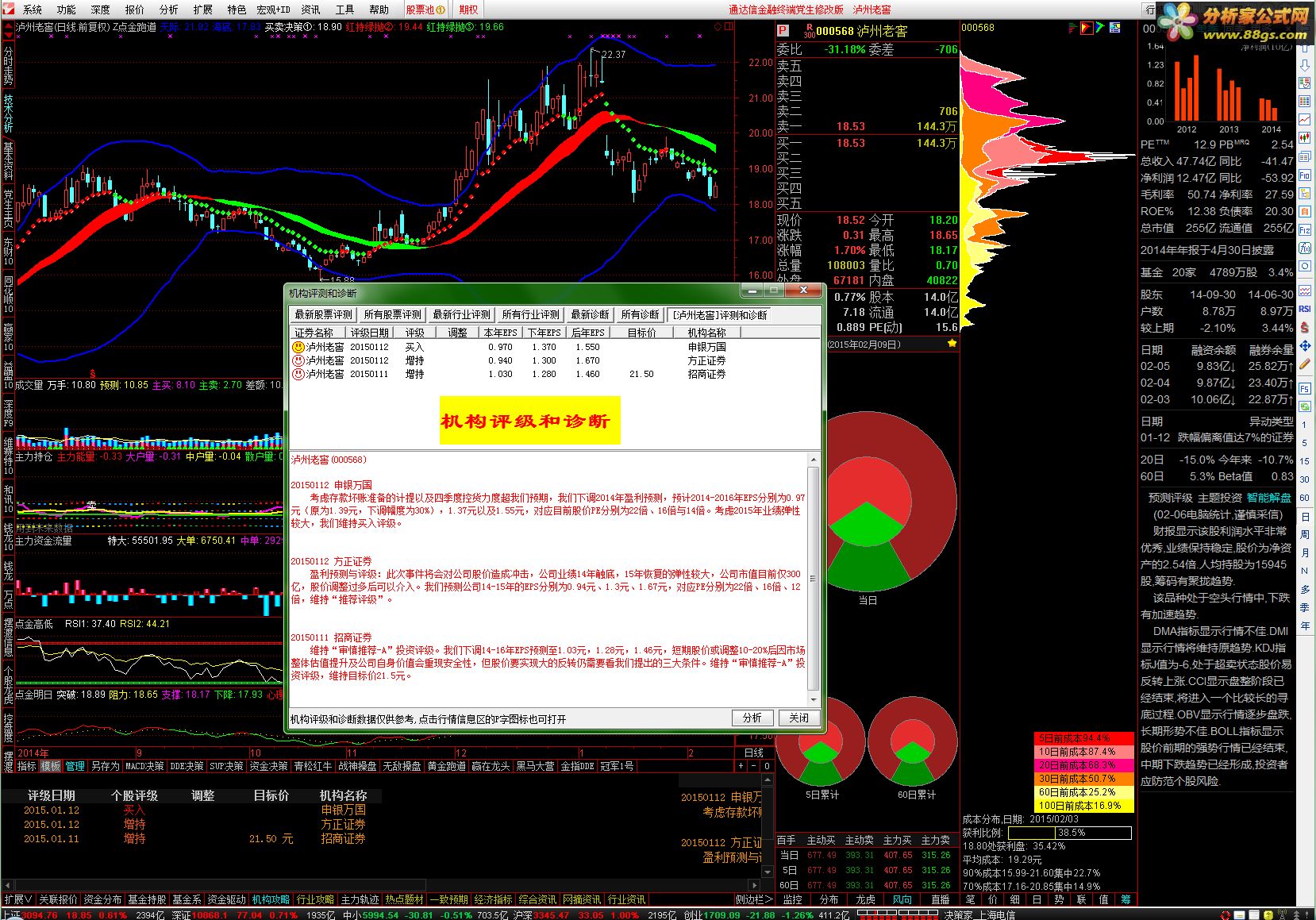The image size is (1316, 920).
Task: Click the wave indicator chart icon above RSI
Action: [1305, 291]
